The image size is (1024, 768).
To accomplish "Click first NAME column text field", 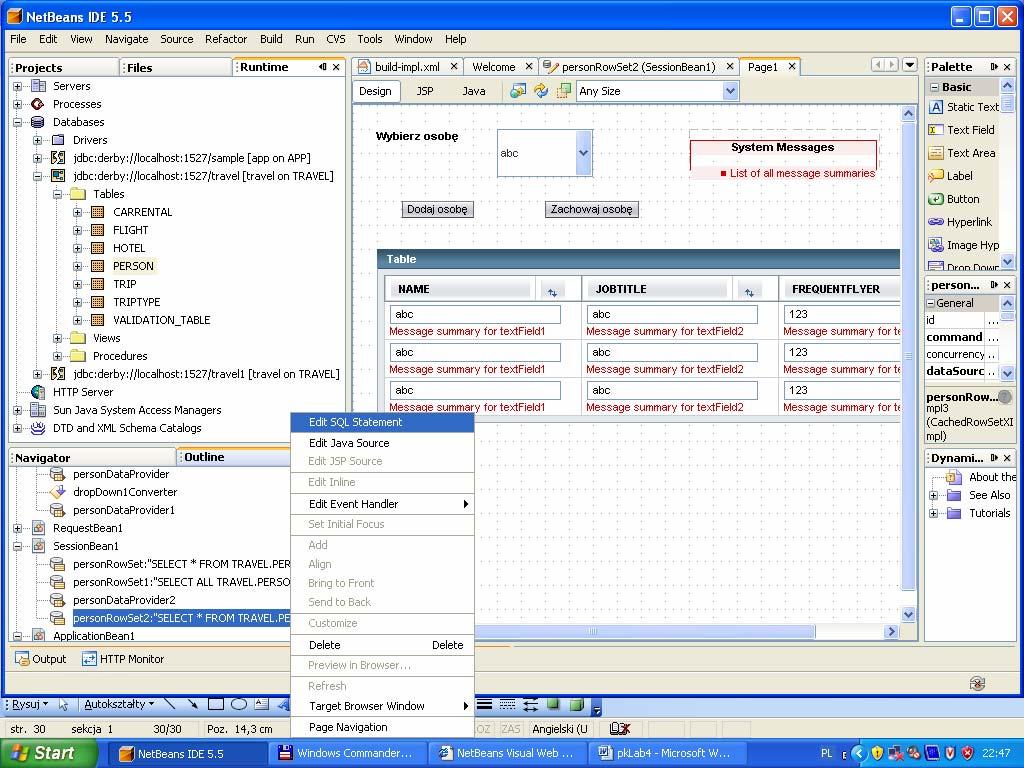I will pos(475,315).
